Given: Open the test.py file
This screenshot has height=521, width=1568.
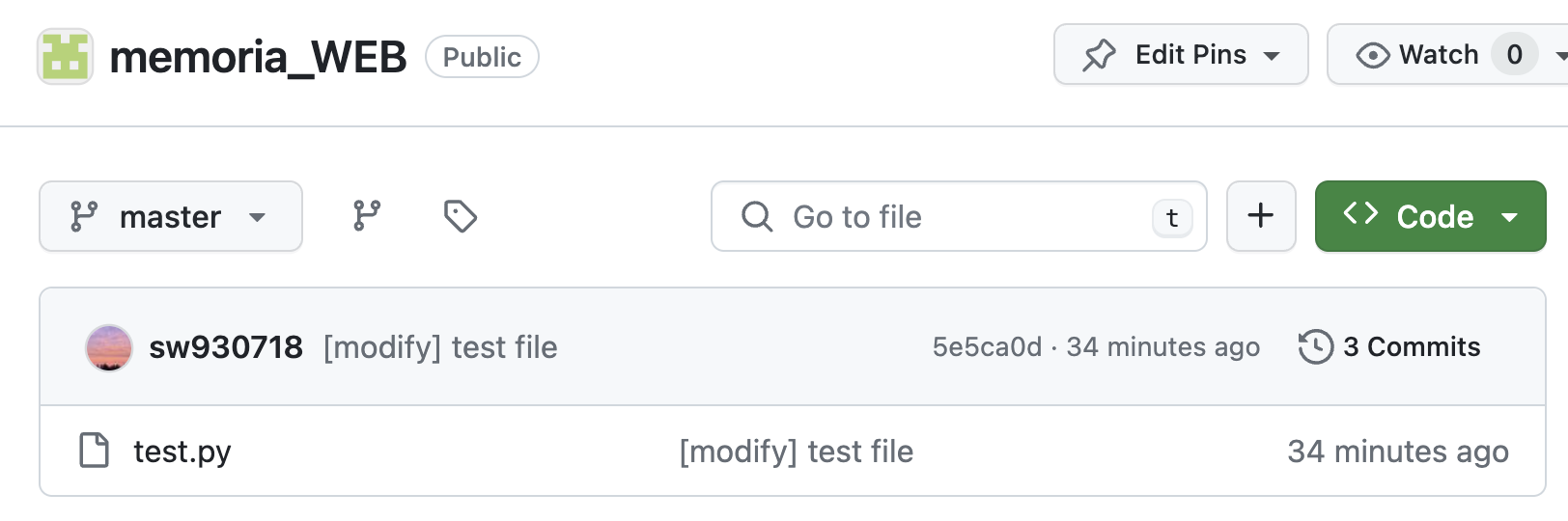Looking at the screenshot, I should (x=182, y=452).
